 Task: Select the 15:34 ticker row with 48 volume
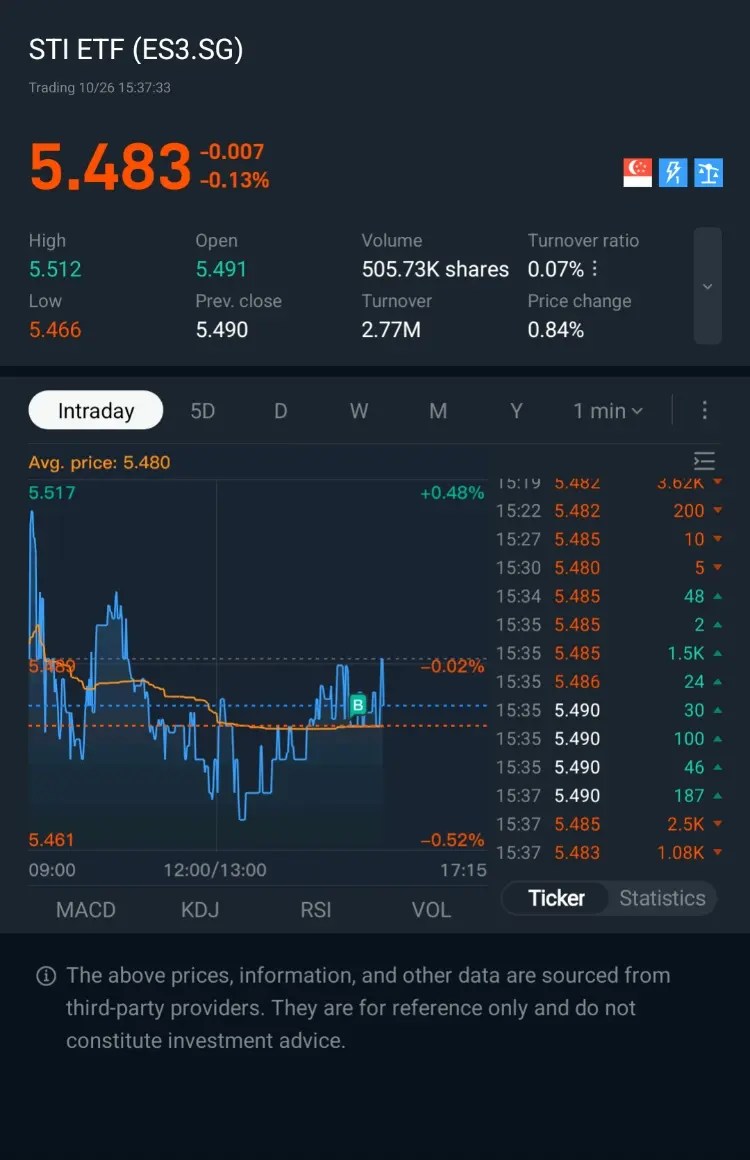(x=609, y=596)
